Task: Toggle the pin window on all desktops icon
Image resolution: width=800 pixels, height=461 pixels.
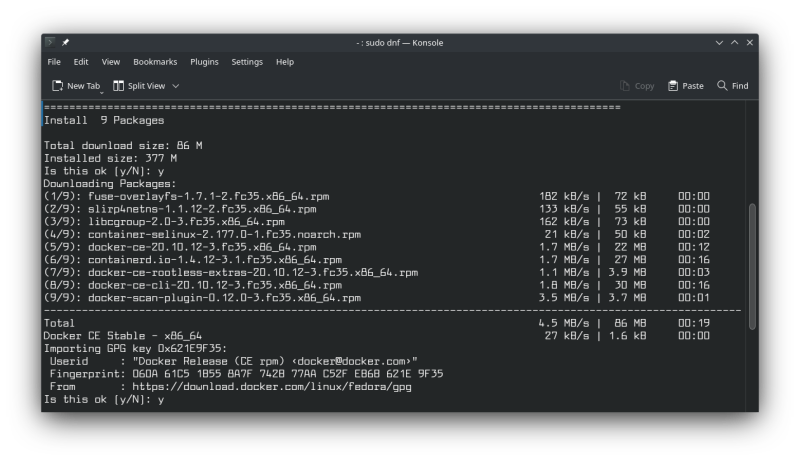Action: (65, 42)
